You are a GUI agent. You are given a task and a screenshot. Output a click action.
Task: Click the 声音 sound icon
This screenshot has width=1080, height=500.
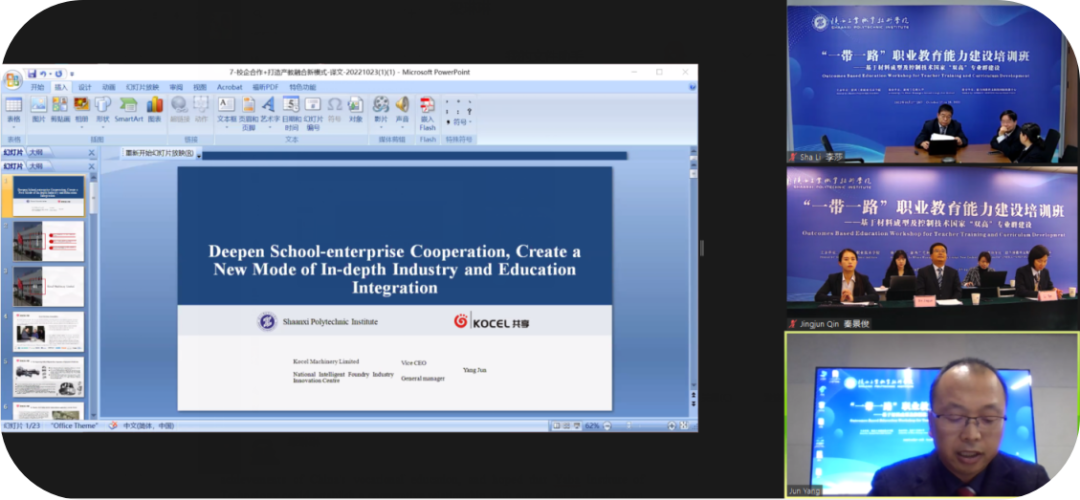click(402, 106)
